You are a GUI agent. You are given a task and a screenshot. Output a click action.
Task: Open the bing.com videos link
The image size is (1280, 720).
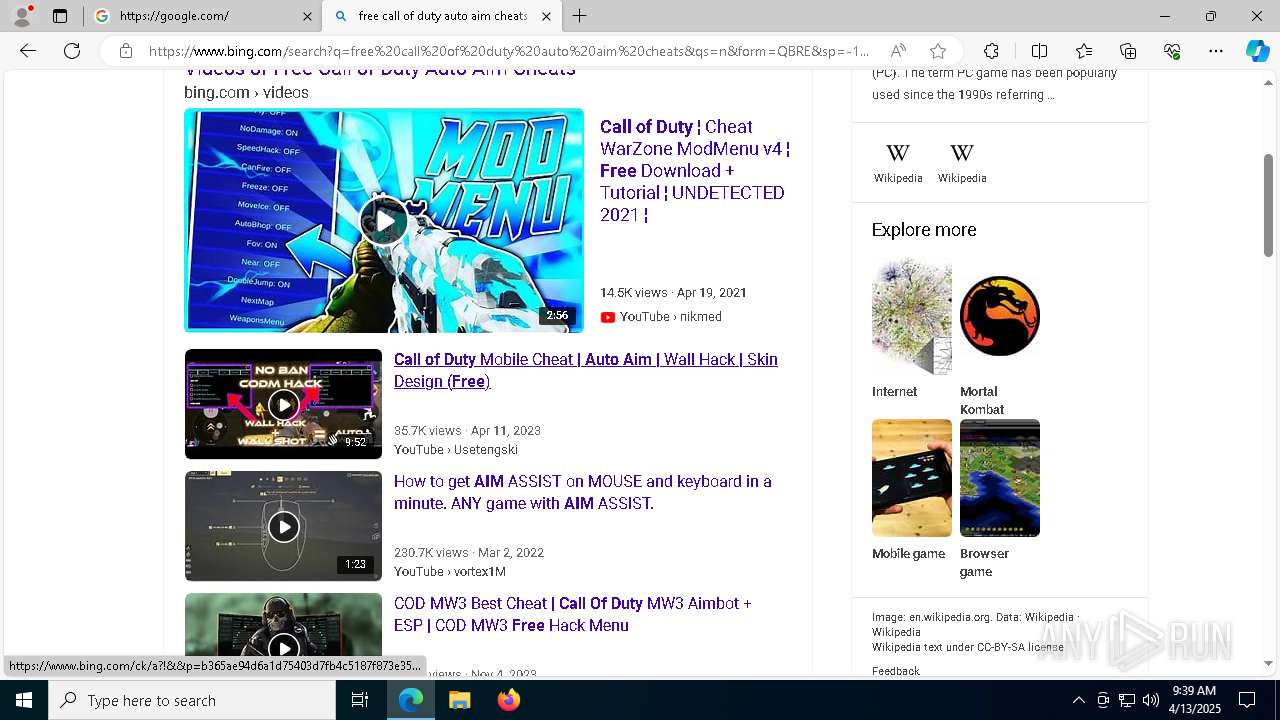click(246, 92)
